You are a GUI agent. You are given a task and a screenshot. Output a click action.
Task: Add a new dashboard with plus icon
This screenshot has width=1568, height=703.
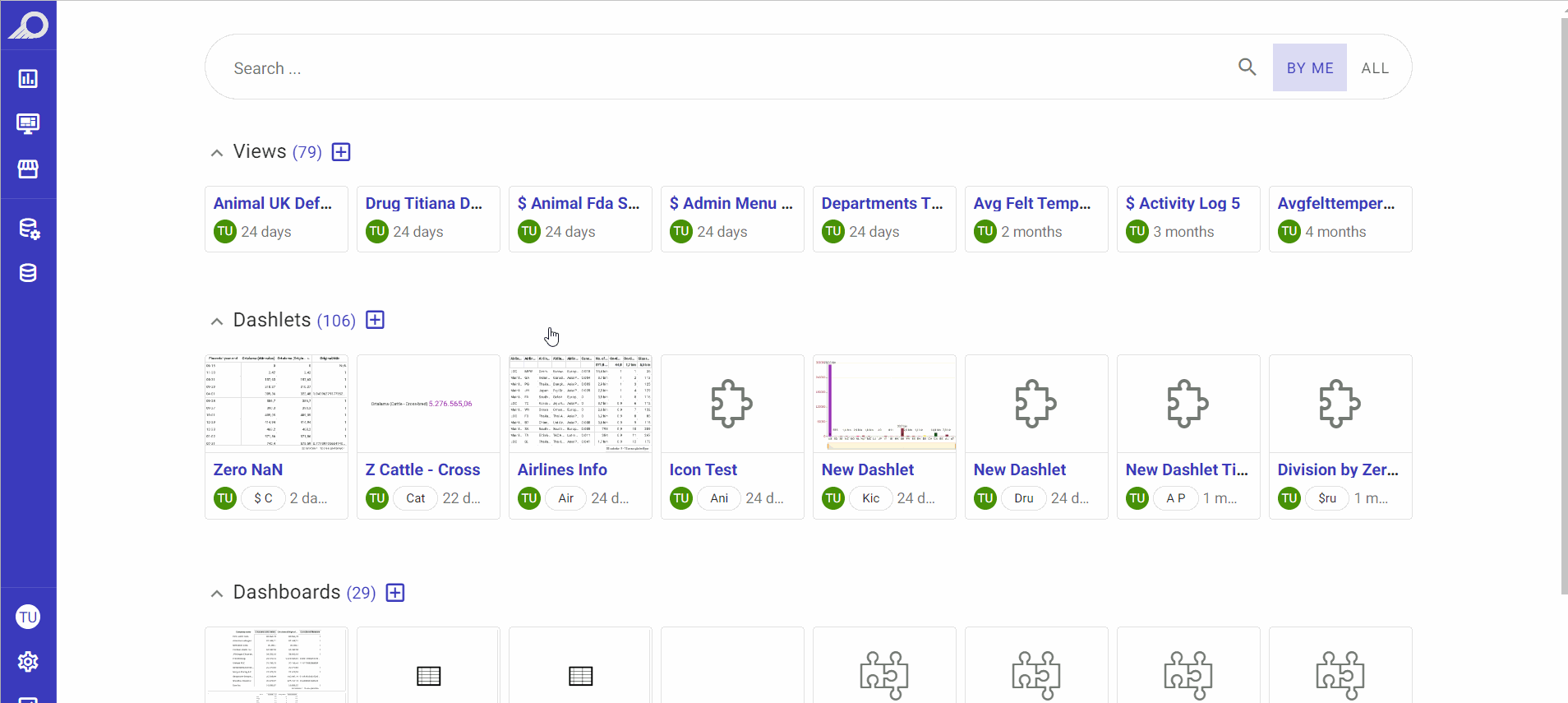(395, 593)
